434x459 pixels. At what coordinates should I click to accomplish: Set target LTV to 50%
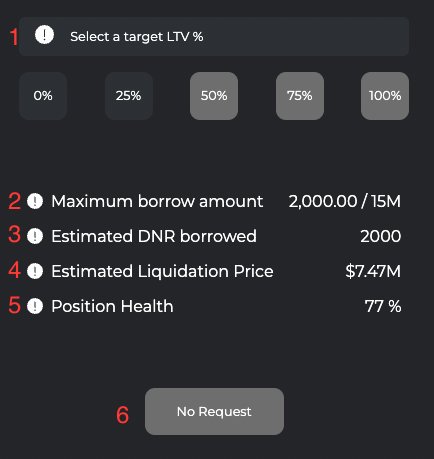coord(214,96)
